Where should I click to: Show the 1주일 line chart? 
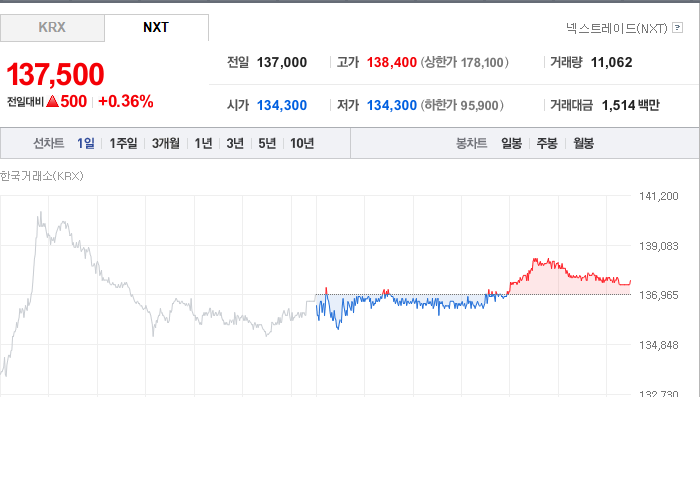point(123,143)
